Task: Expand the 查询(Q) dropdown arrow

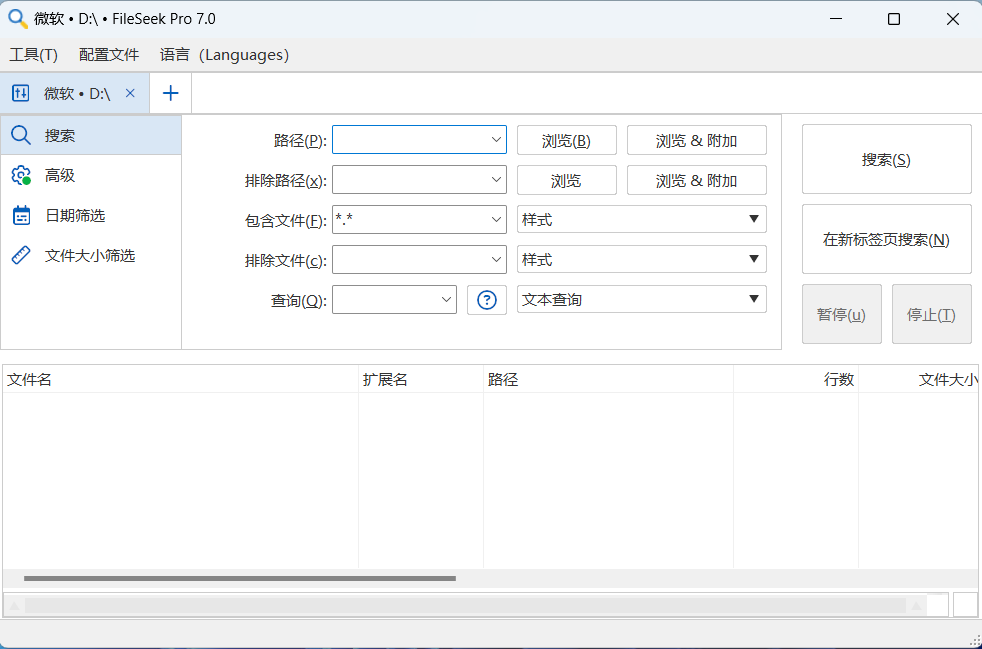Action: [446, 299]
